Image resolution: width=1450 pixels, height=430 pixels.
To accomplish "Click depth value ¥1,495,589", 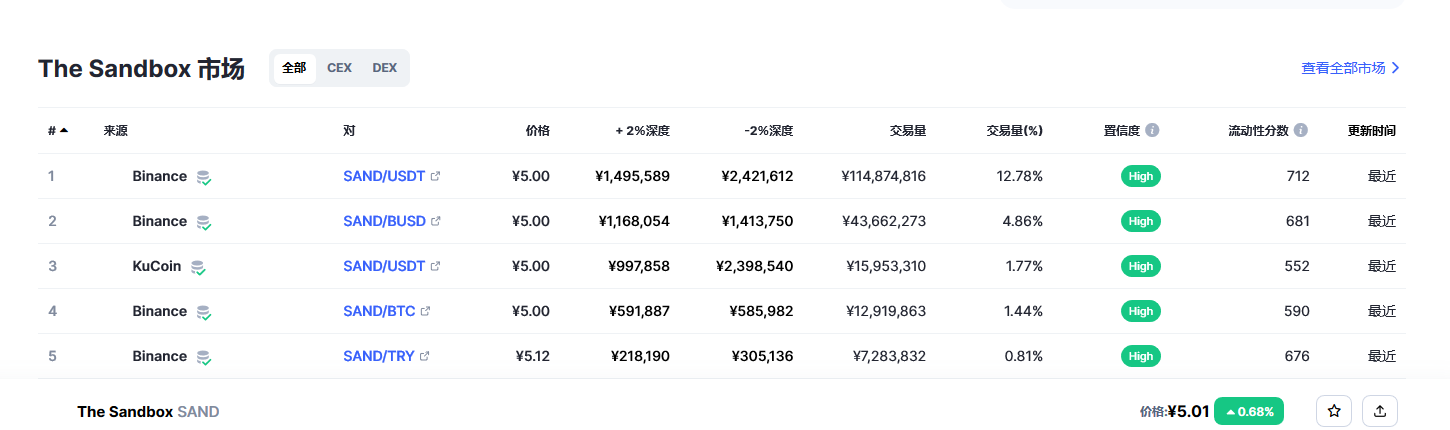I will 632,176.
